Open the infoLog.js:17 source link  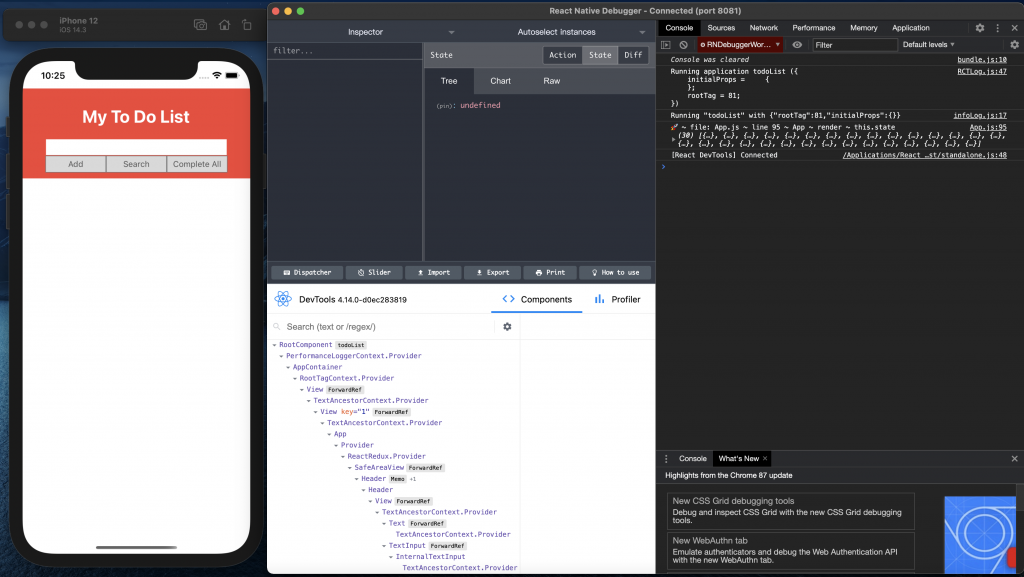coord(980,116)
